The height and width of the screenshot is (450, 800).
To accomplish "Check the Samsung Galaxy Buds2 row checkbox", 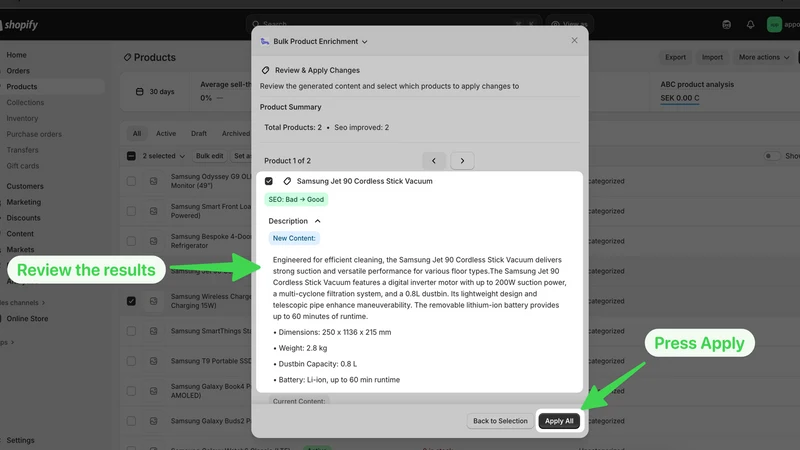I will click(131, 421).
